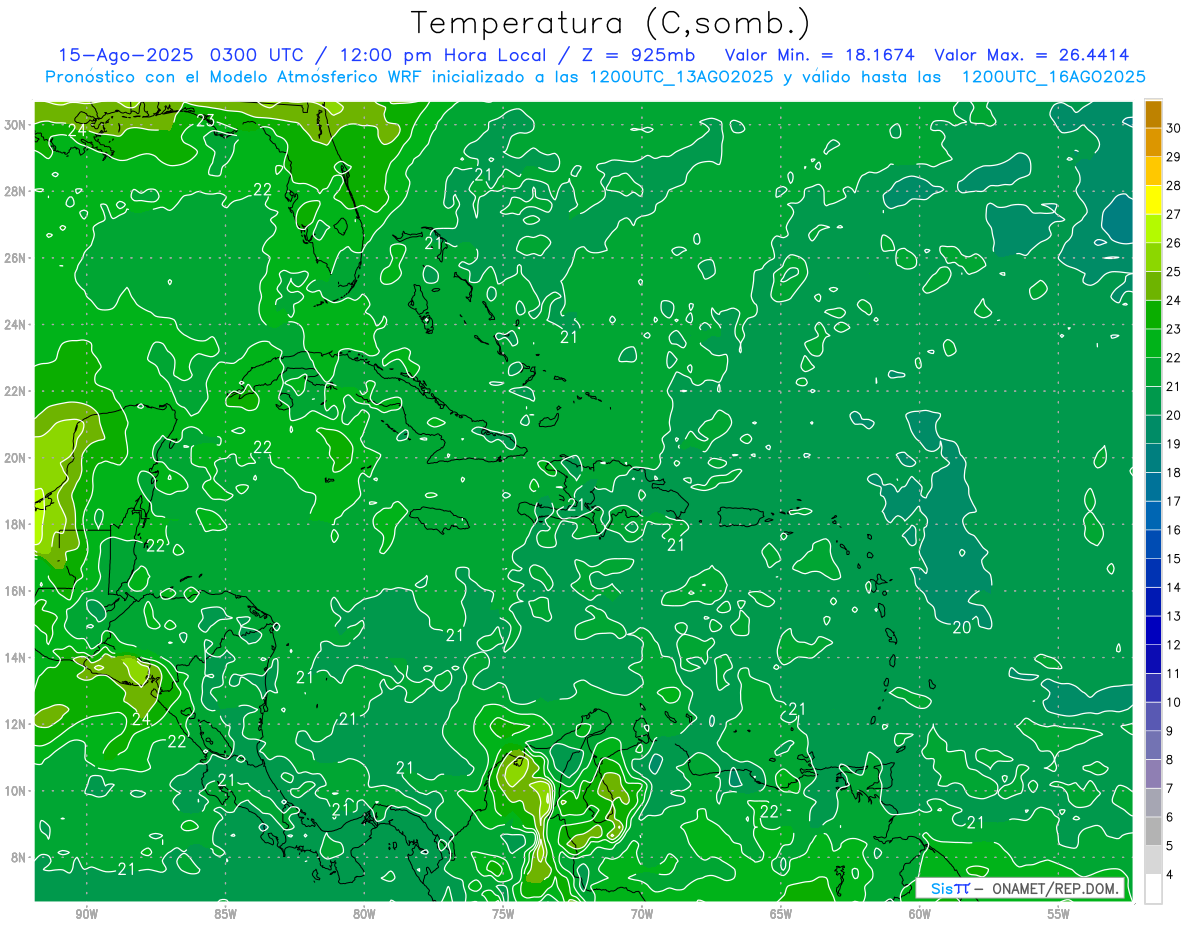Pick the yellow swatch between 27 and 28

pos(1153,200)
